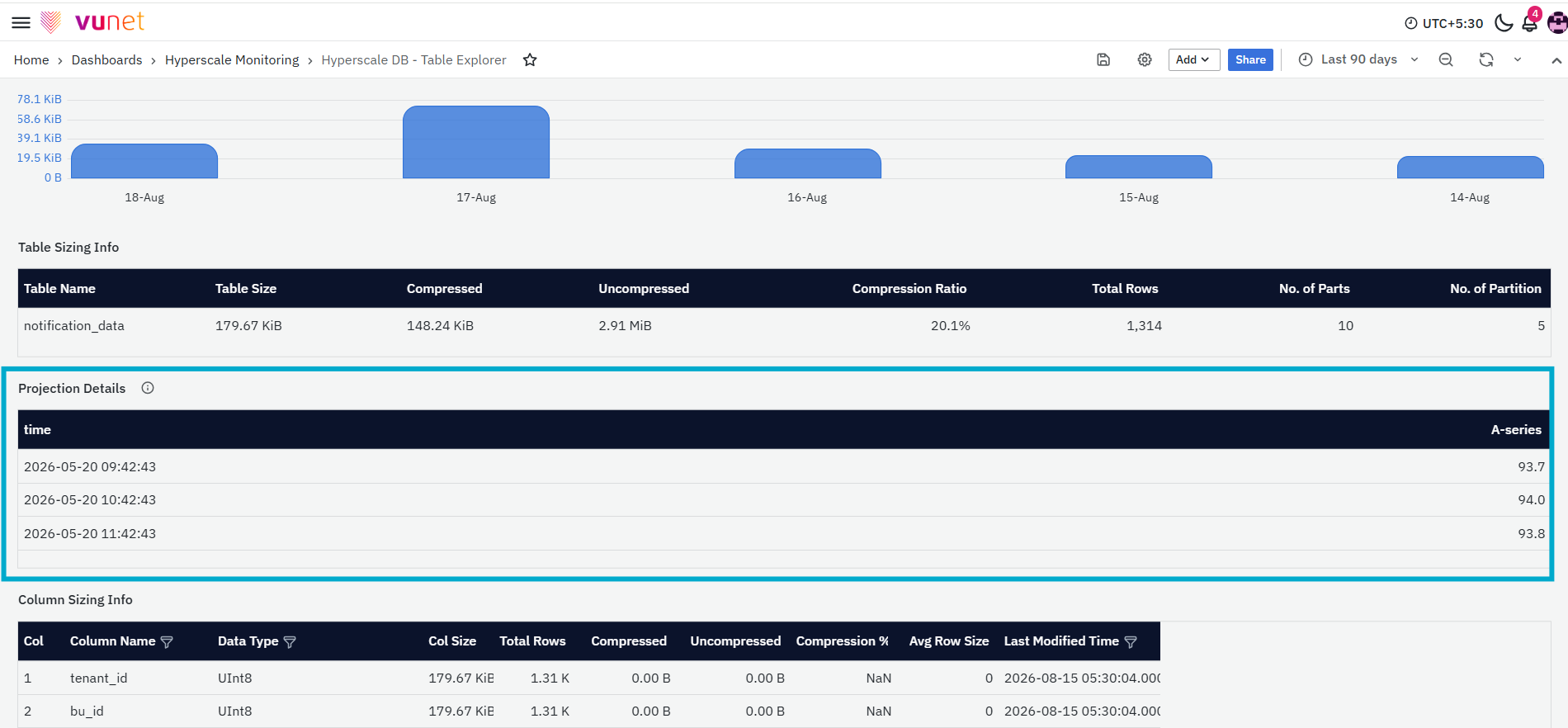The image size is (1568, 728).
Task: Click the 17-Aug chart bar
Action: click(476, 142)
